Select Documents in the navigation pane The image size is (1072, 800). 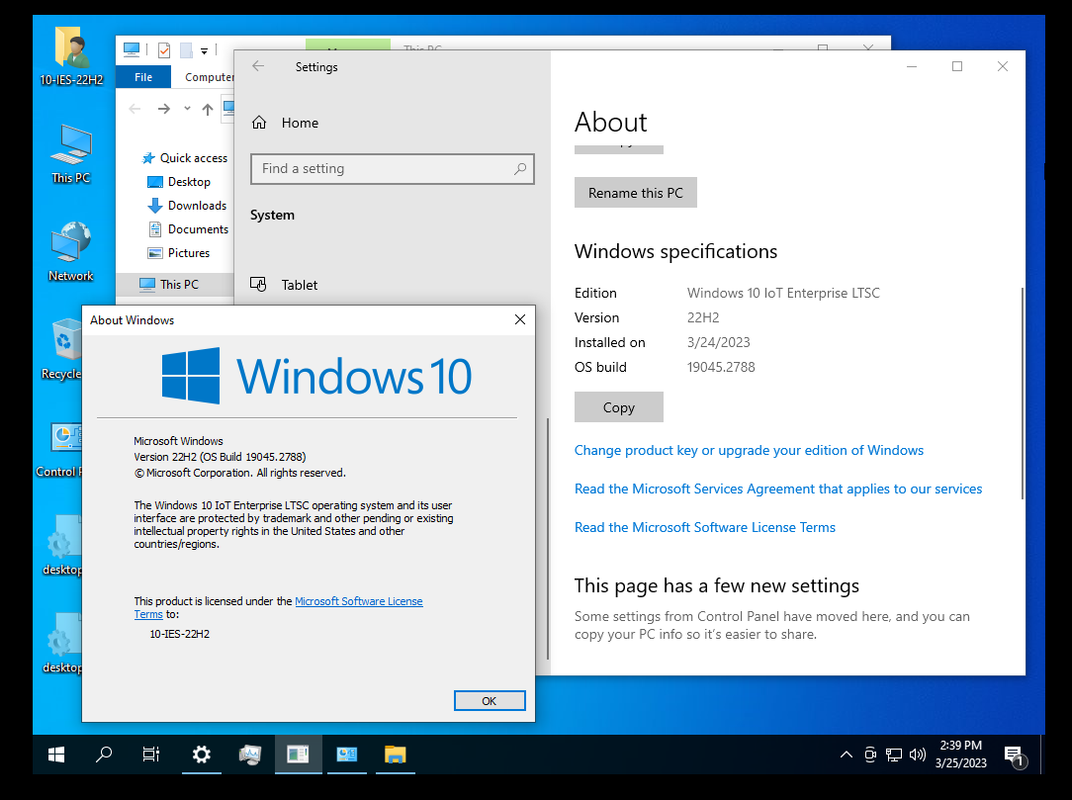188,229
